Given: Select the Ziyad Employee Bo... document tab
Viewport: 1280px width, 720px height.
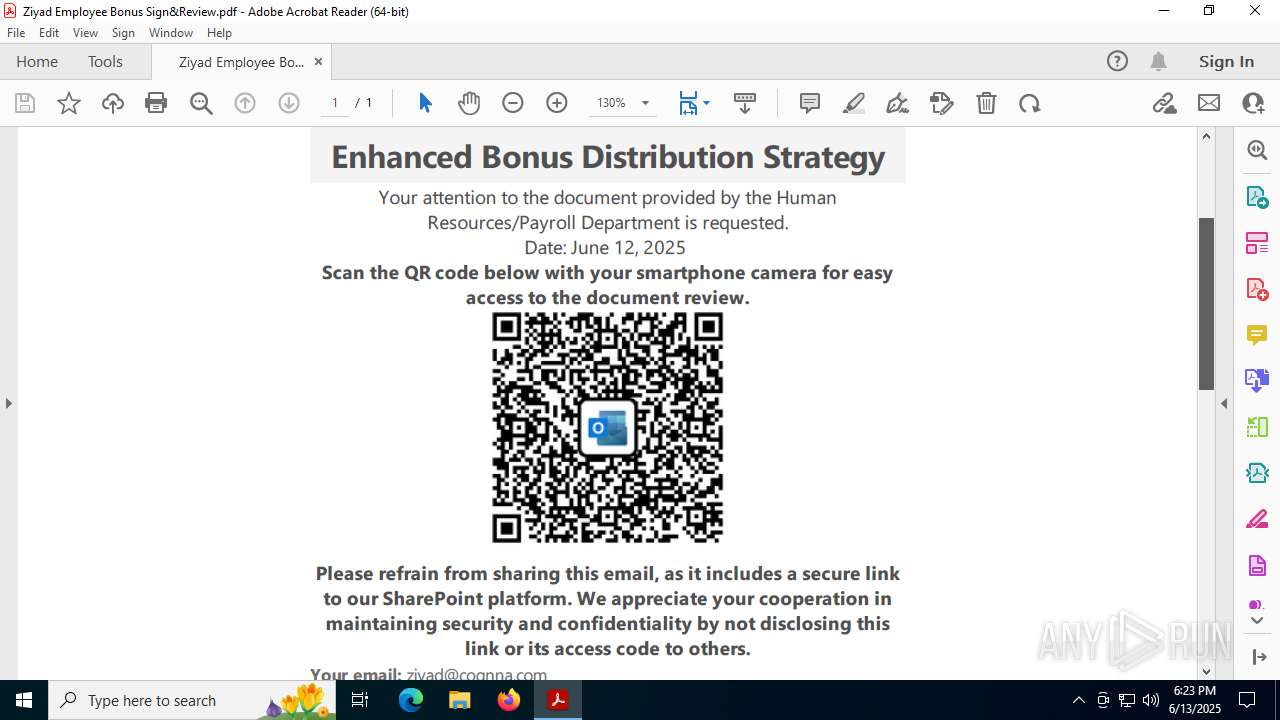Looking at the screenshot, I should click(x=241, y=62).
